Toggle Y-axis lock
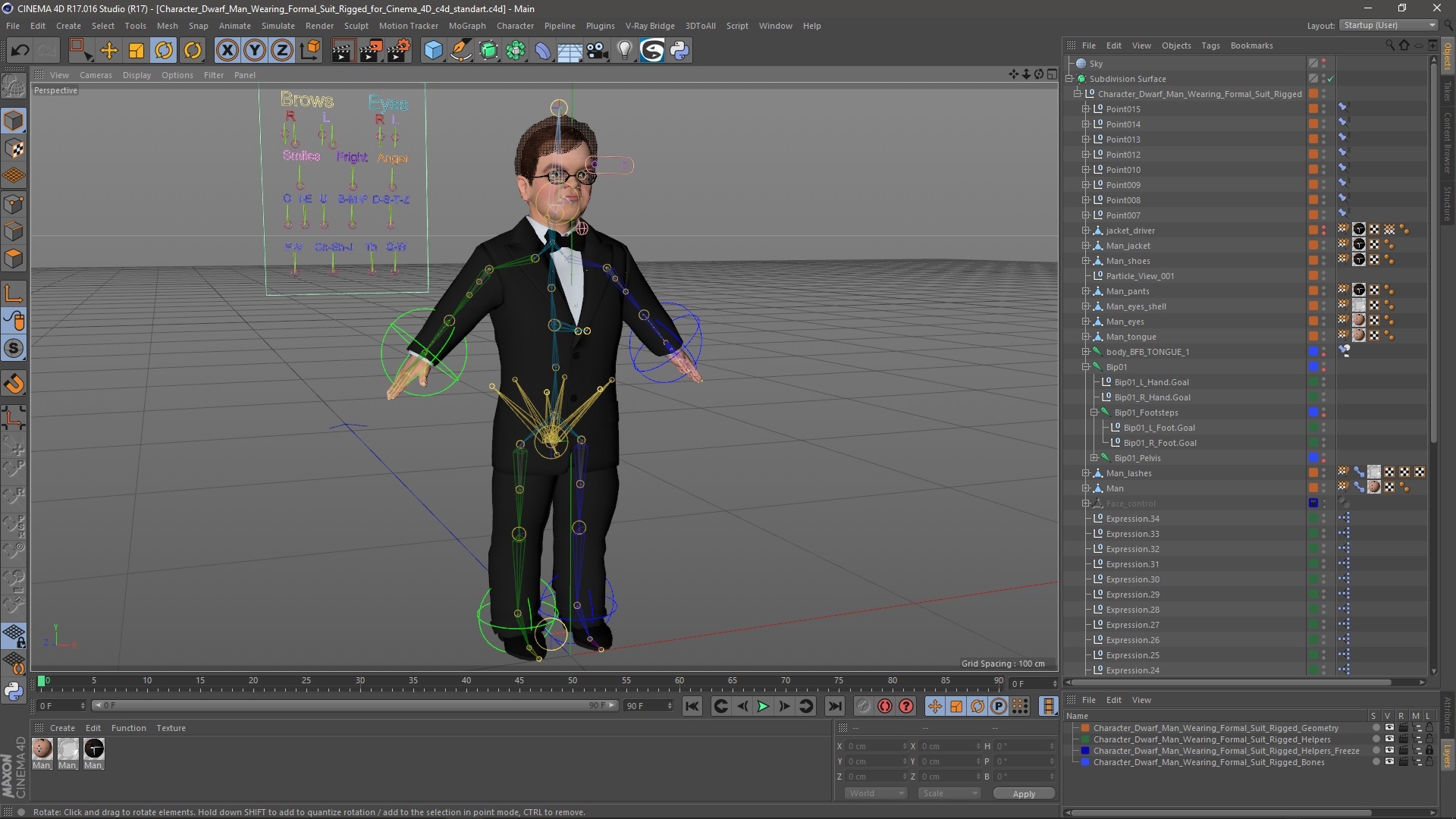Screen dimensions: 1456x819 click(x=255, y=51)
